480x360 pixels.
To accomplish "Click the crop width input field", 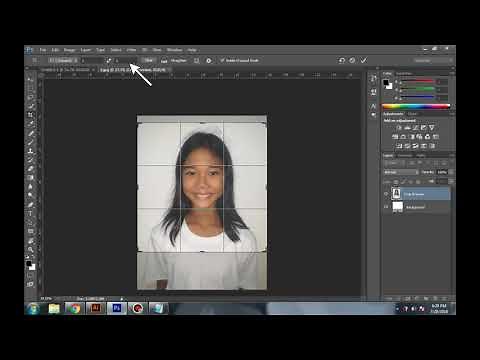I will (x=92, y=60).
